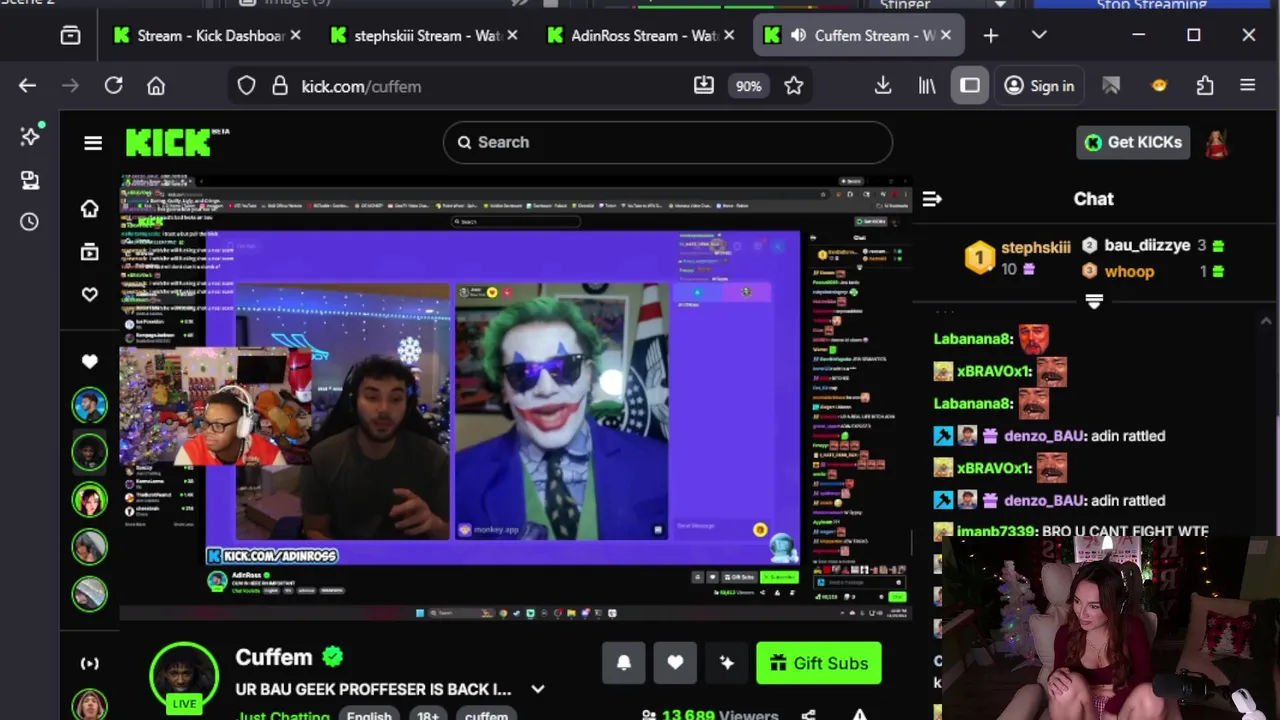Bookmark this page with star
The height and width of the screenshot is (720, 1280).
(x=793, y=86)
